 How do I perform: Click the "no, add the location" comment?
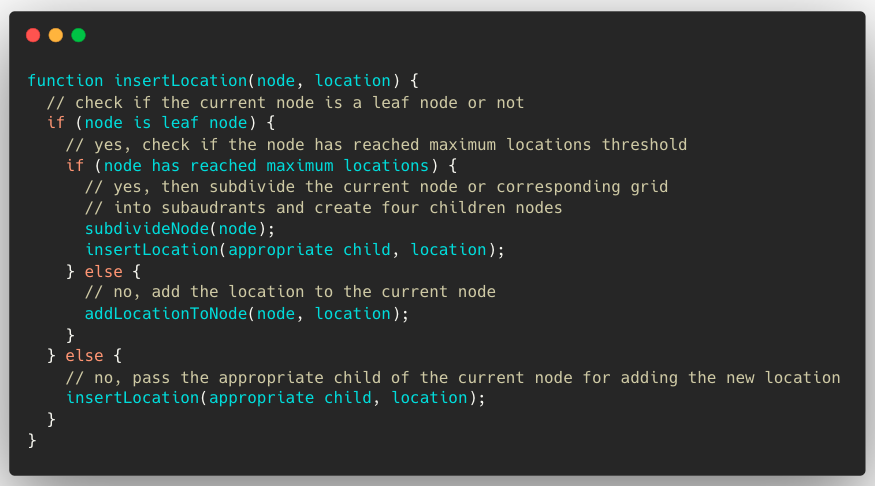[290, 292]
